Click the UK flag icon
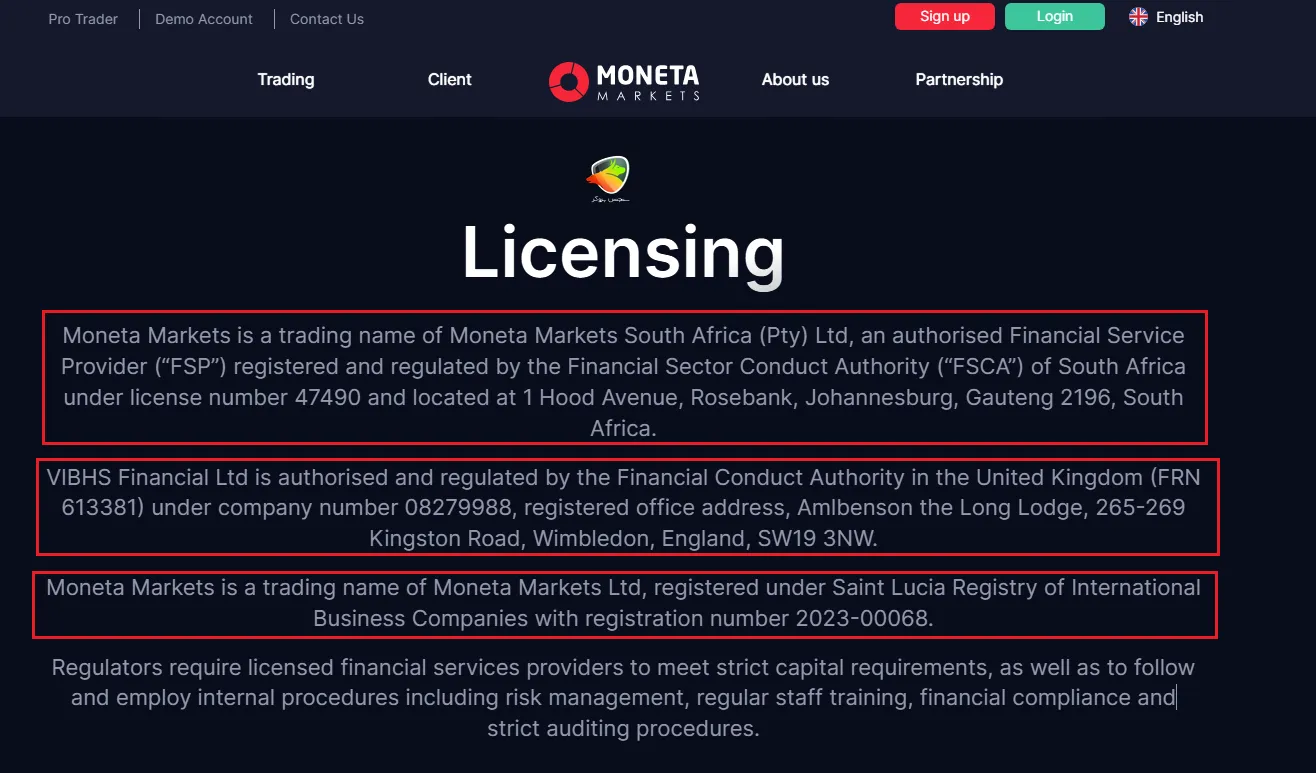The width and height of the screenshot is (1316, 773). (x=1138, y=17)
